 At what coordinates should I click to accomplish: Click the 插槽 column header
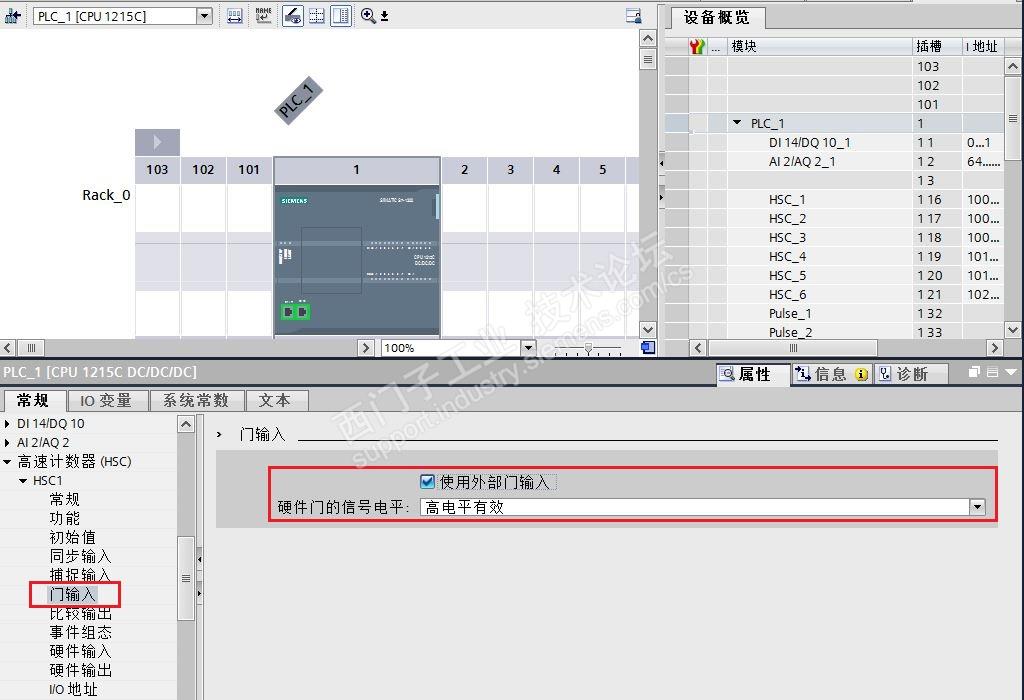pos(936,46)
